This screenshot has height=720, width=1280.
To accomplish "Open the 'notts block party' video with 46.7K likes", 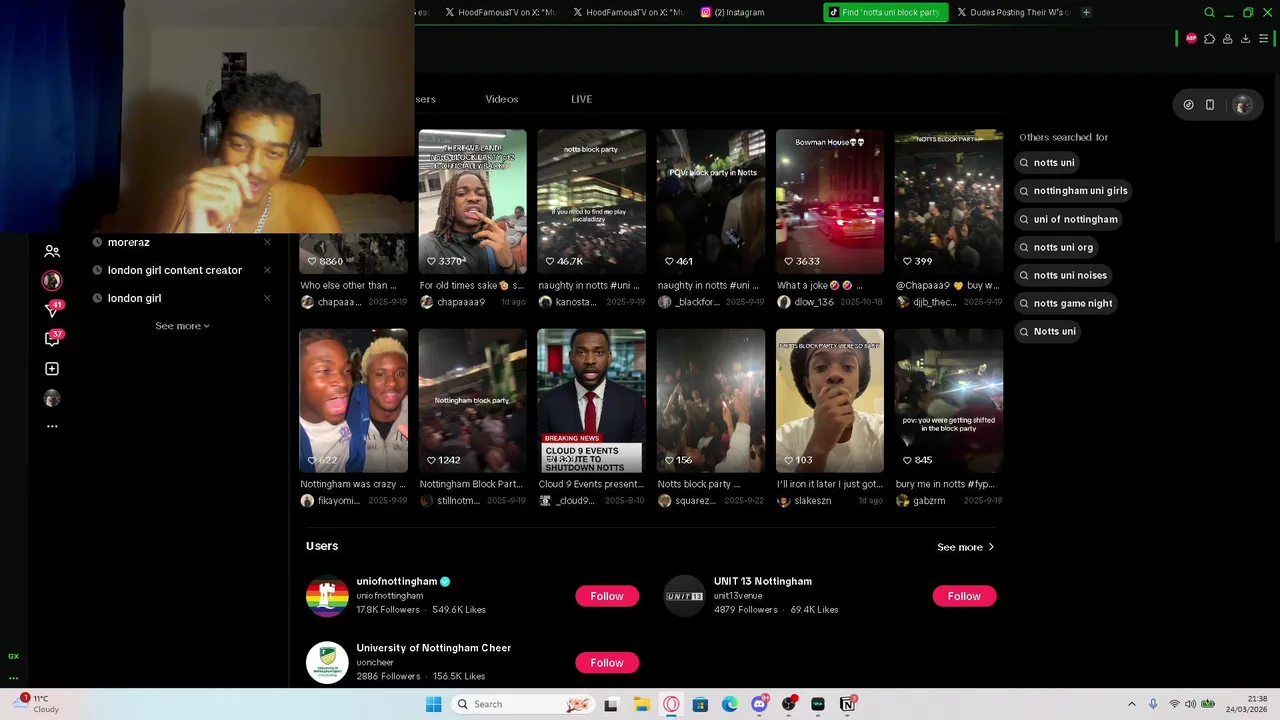I will coord(591,201).
